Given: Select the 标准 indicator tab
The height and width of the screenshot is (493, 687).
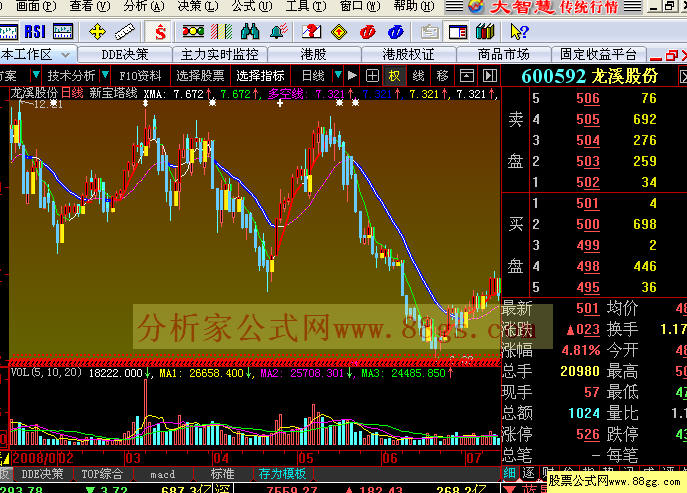Looking at the screenshot, I should pos(223,474).
